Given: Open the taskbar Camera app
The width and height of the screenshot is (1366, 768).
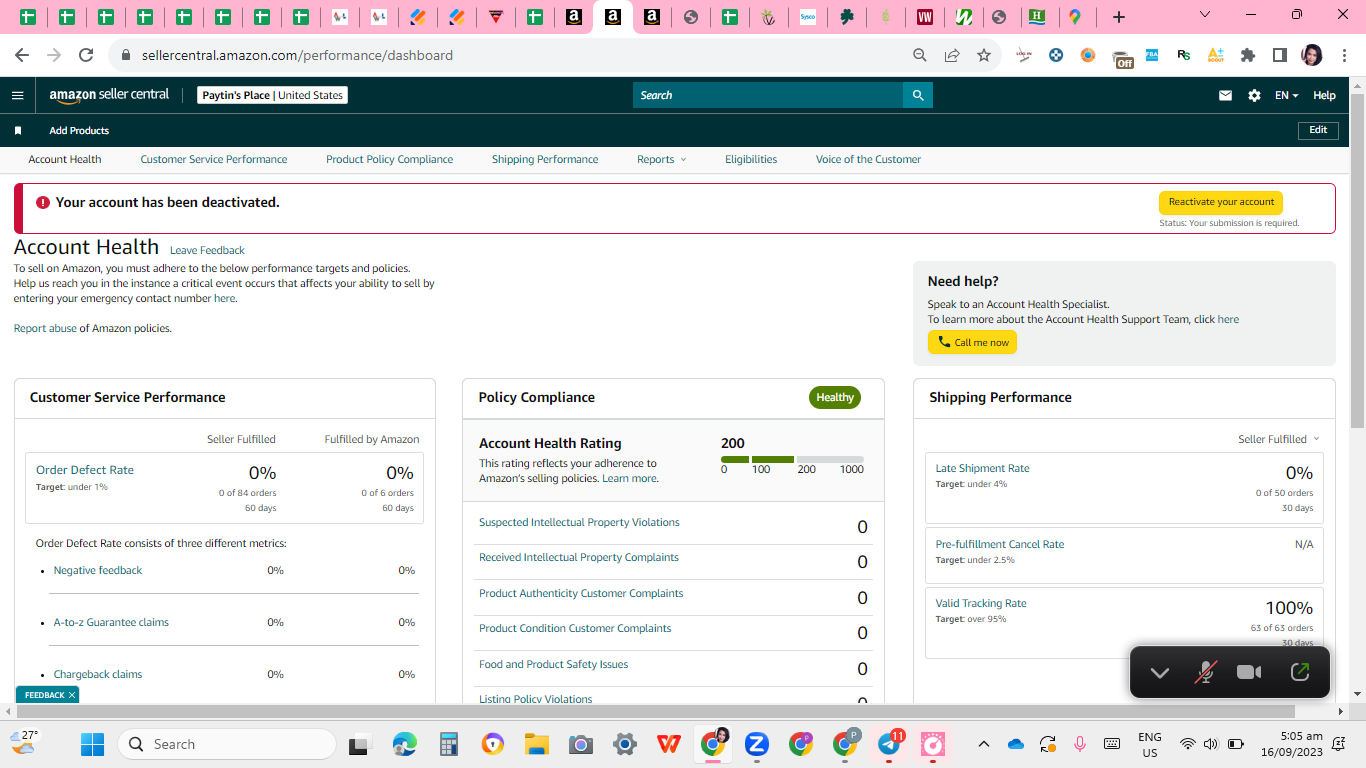Looking at the screenshot, I should (581, 744).
